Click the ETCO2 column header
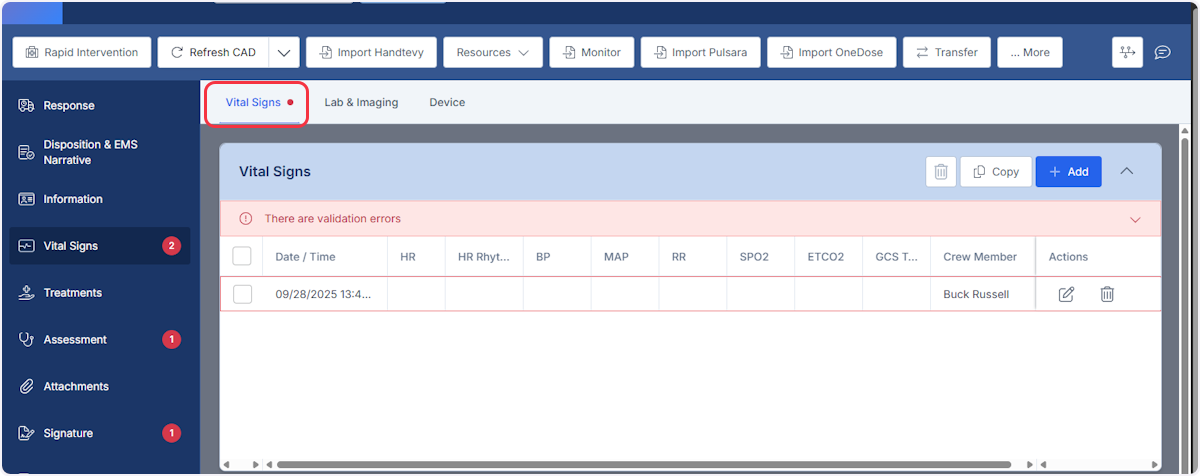This screenshot has width=1200, height=476. pos(829,257)
